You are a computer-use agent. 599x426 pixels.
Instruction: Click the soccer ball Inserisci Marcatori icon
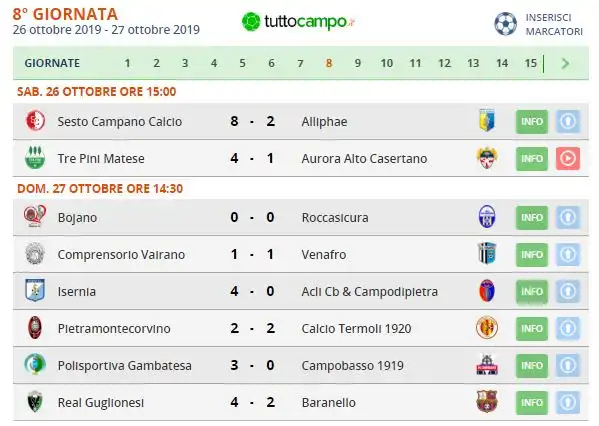(505, 24)
